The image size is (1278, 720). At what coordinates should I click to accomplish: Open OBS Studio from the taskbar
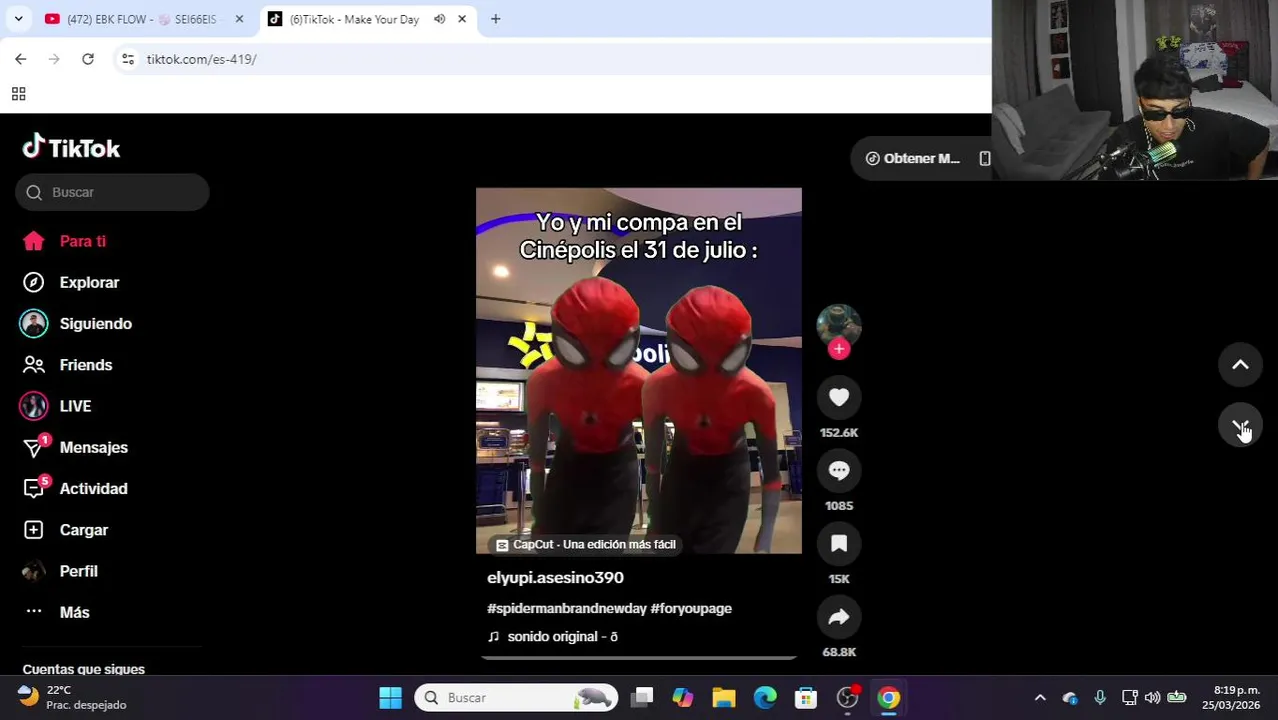pyautogui.click(x=848, y=698)
